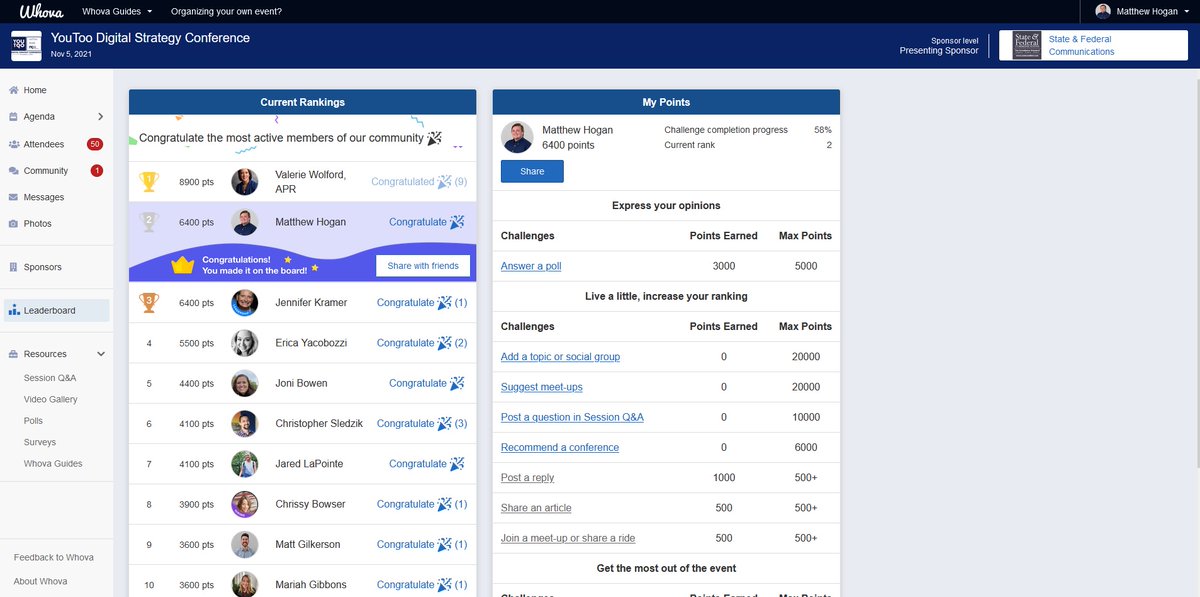Open Post a question in Session Q&A link

click(572, 417)
